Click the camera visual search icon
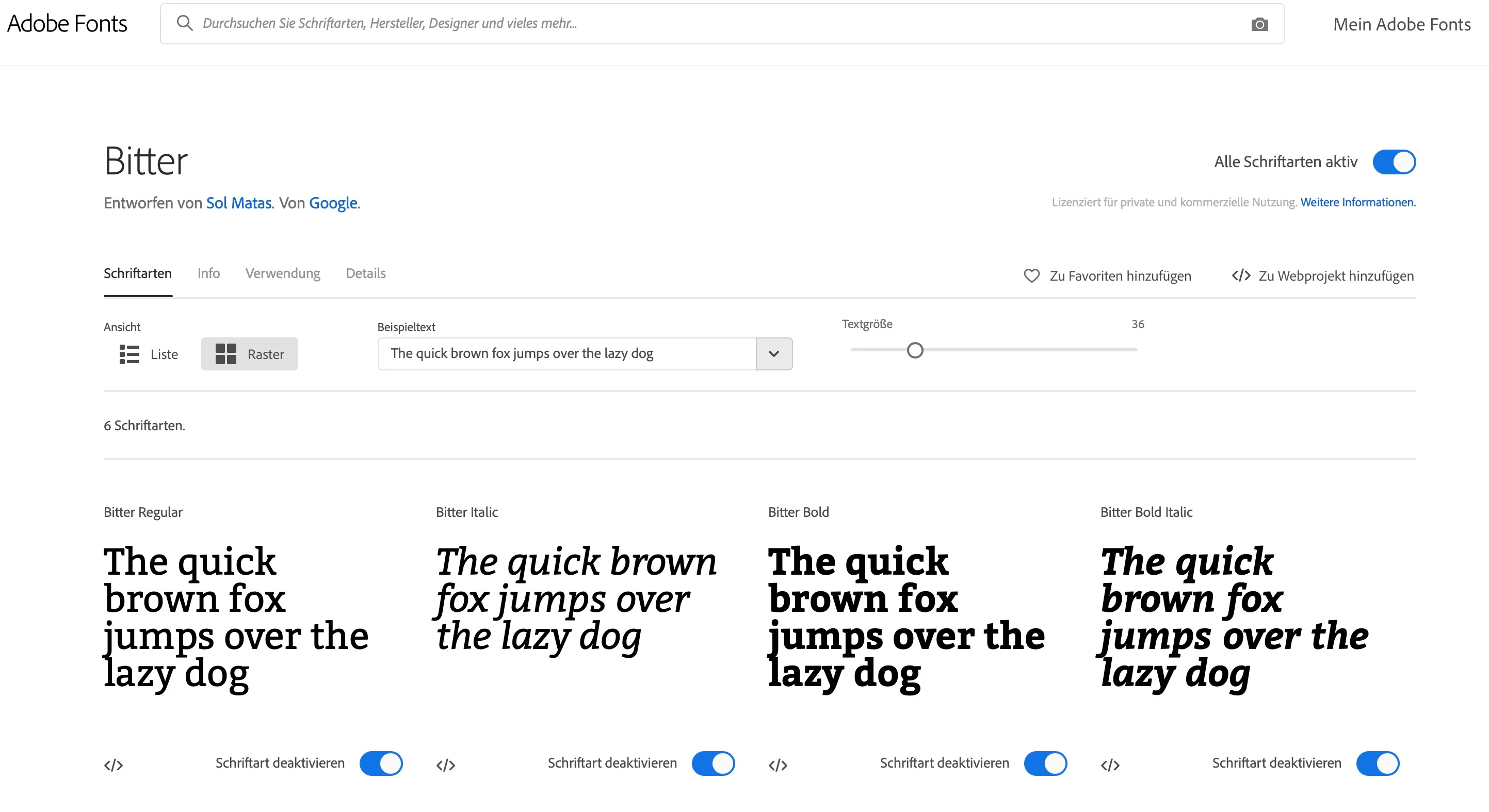This screenshot has height=812, width=1489. coord(1259,24)
